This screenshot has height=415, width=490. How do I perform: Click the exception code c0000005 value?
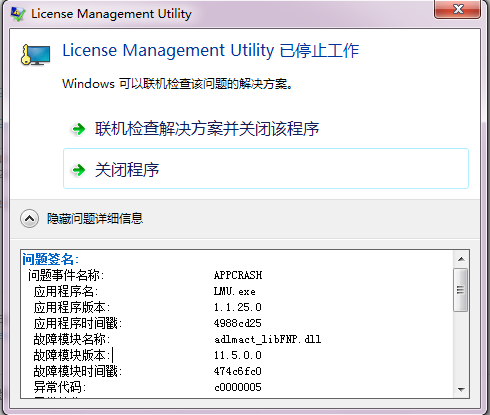(x=238, y=387)
